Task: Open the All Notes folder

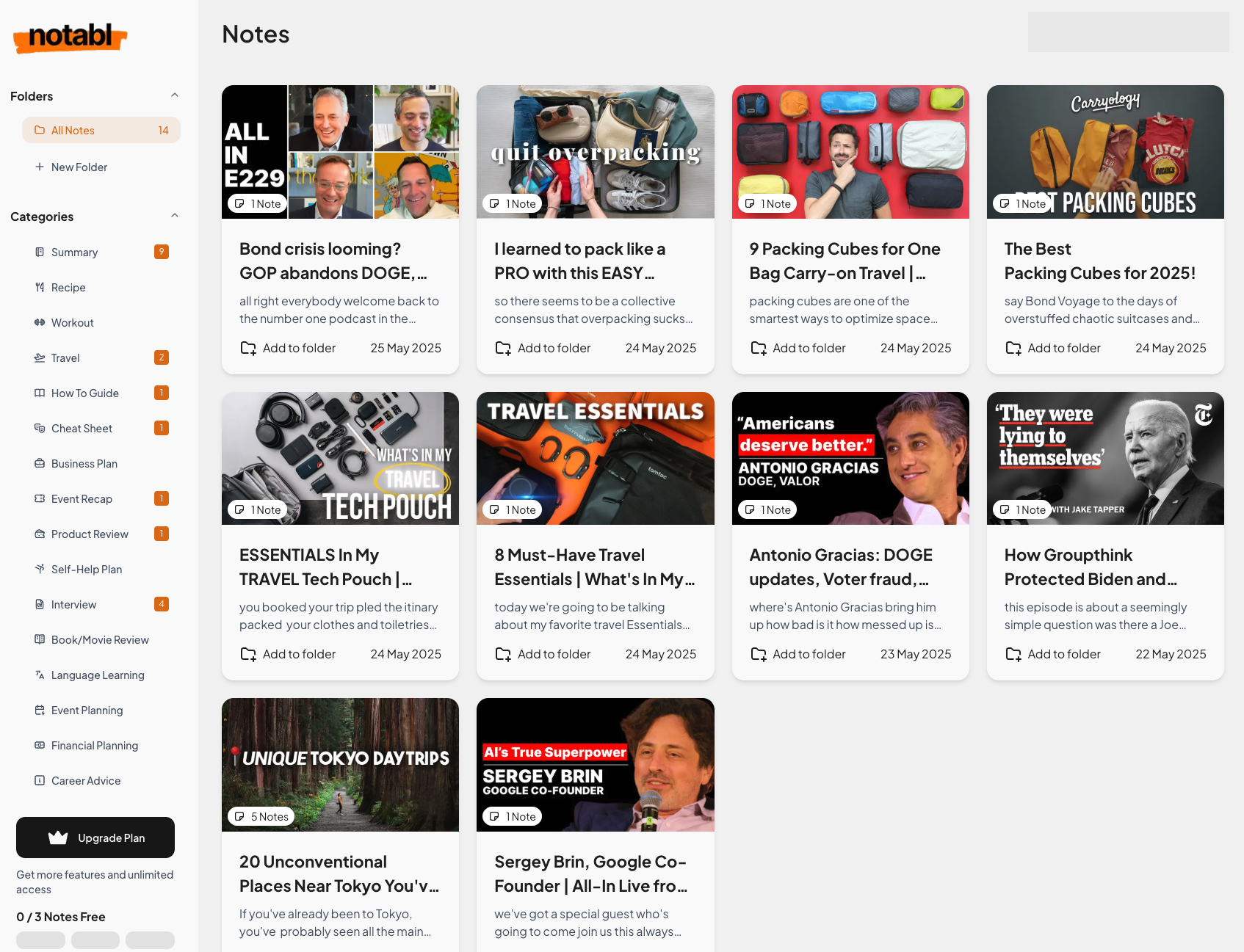Action: [x=101, y=130]
